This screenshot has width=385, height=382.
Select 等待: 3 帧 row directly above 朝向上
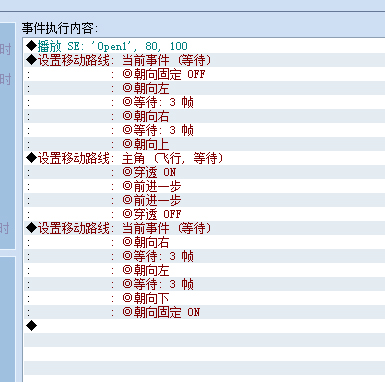click(x=204, y=130)
